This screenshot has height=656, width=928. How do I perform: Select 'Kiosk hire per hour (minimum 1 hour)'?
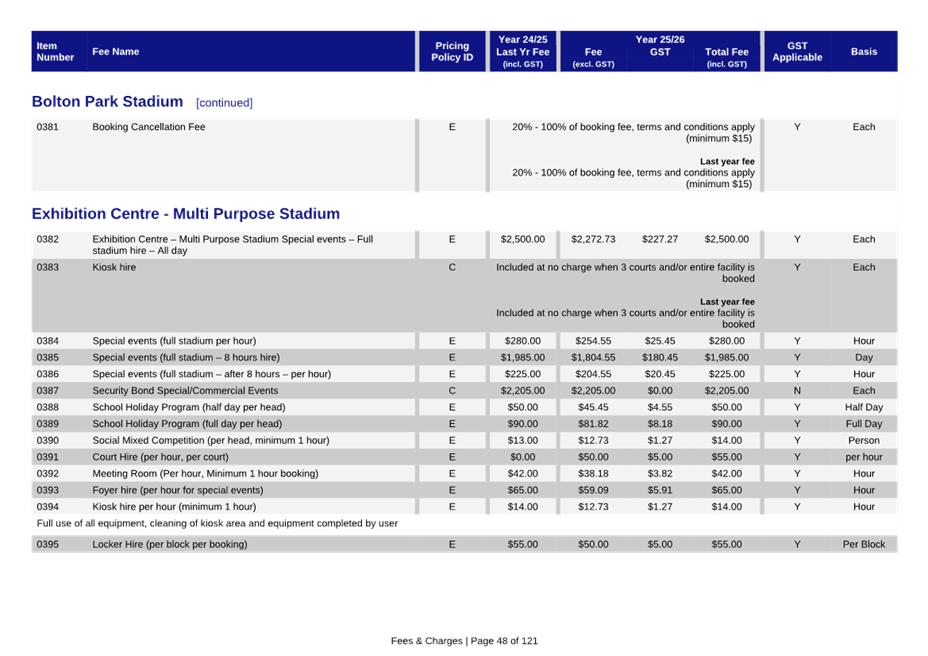pyautogui.click(x=174, y=507)
